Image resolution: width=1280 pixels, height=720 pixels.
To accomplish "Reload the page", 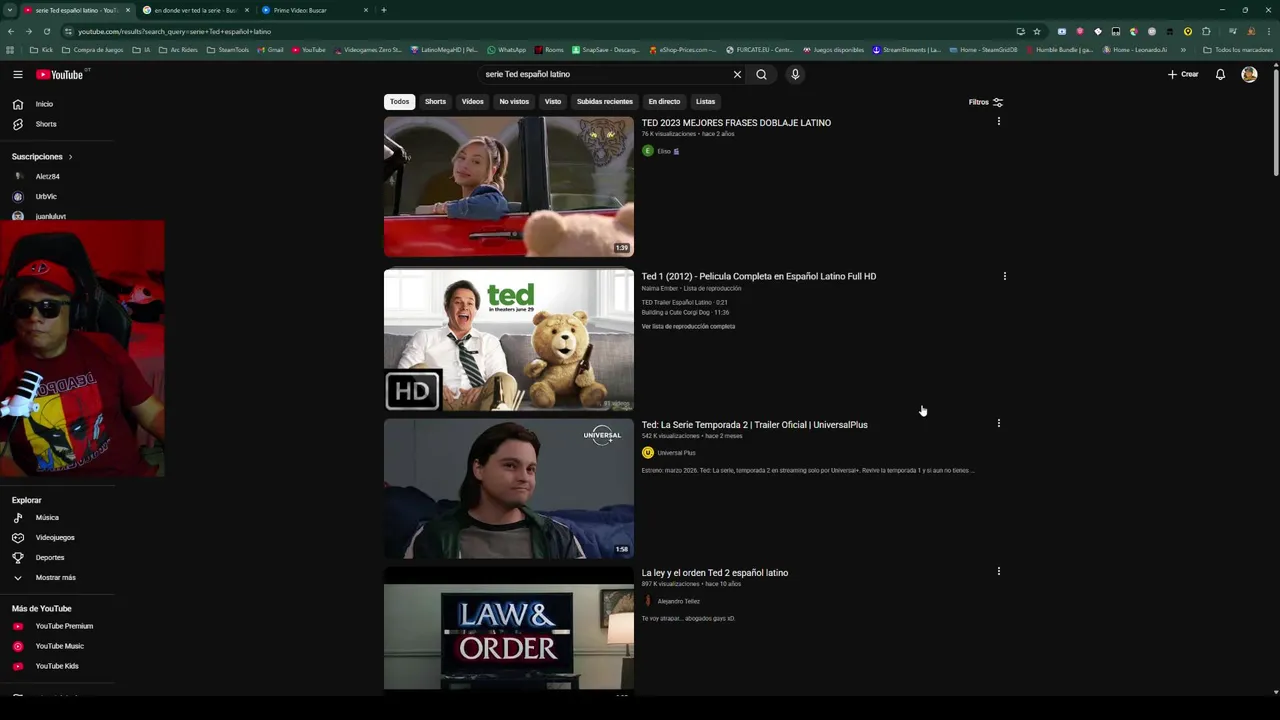I will coord(47,31).
